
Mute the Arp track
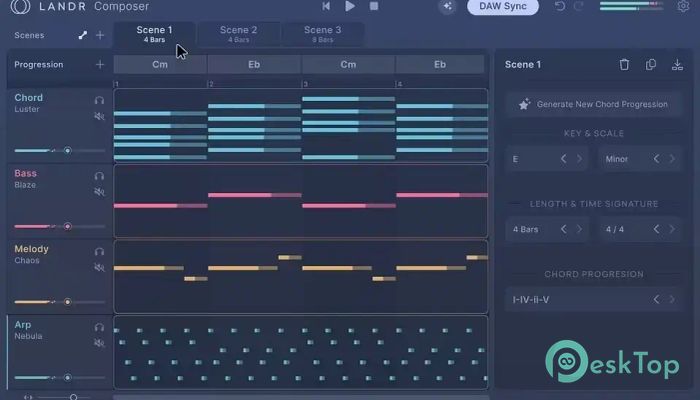[99, 343]
